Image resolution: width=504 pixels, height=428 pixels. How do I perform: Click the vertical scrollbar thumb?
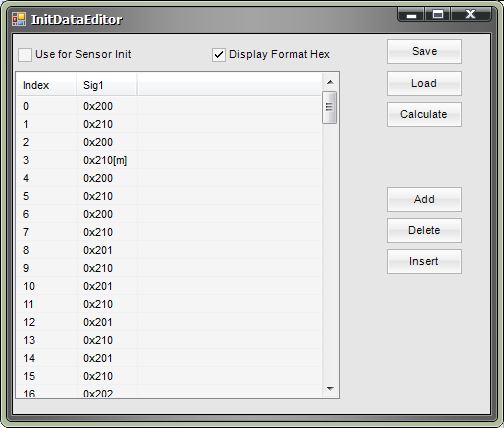pyautogui.click(x=330, y=108)
